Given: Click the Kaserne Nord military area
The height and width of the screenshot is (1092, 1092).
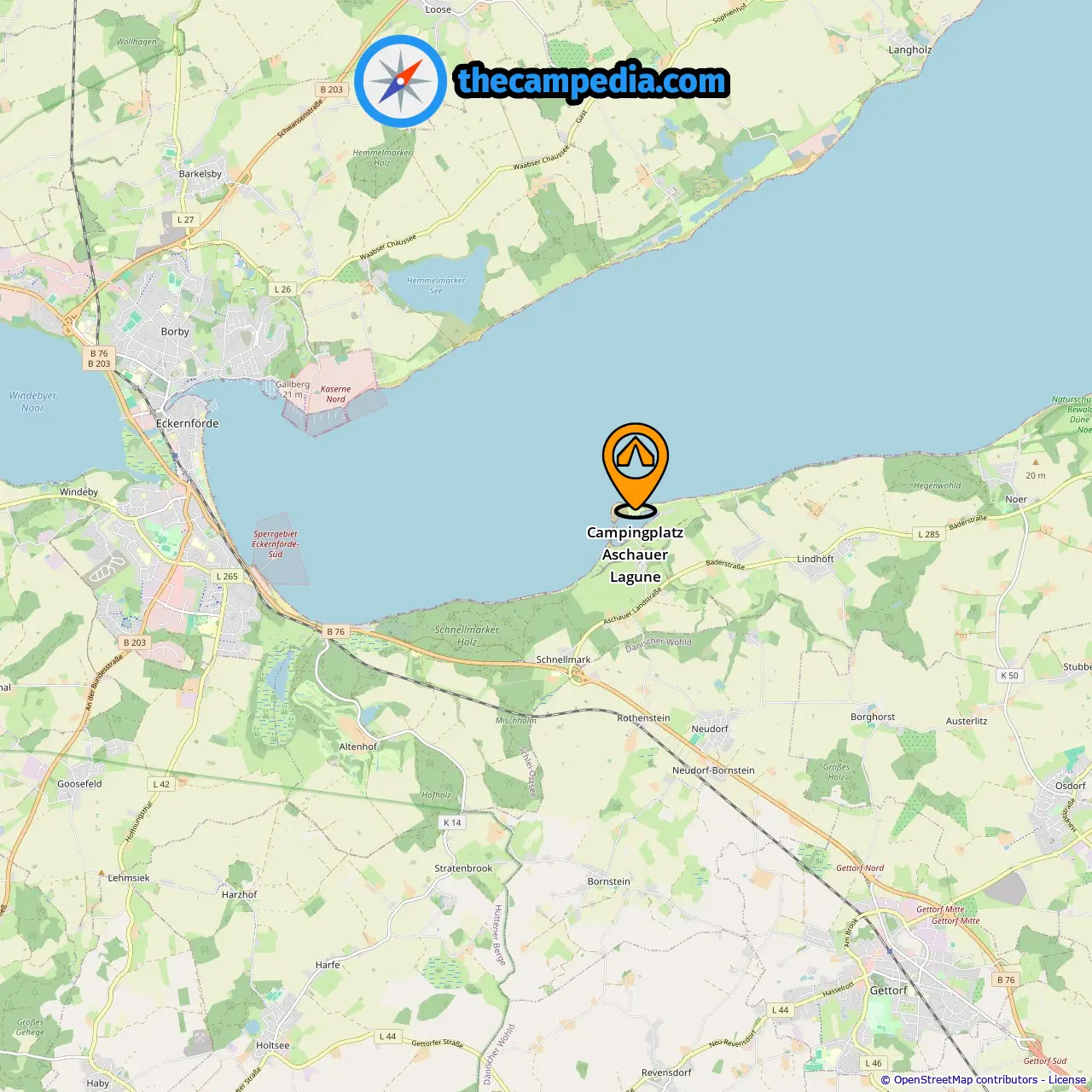Looking at the screenshot, I should pos(335,393).
